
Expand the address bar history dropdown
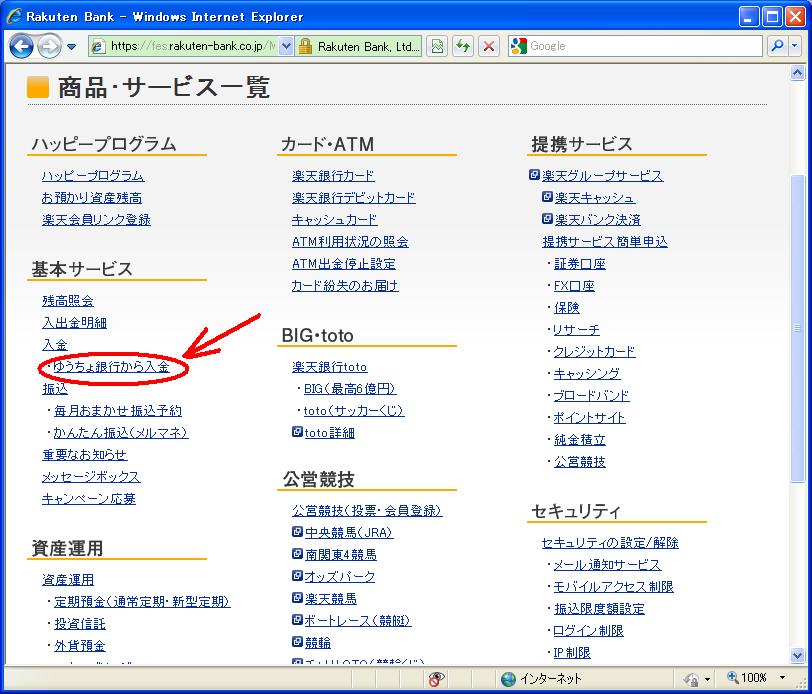tap(286, 46)
